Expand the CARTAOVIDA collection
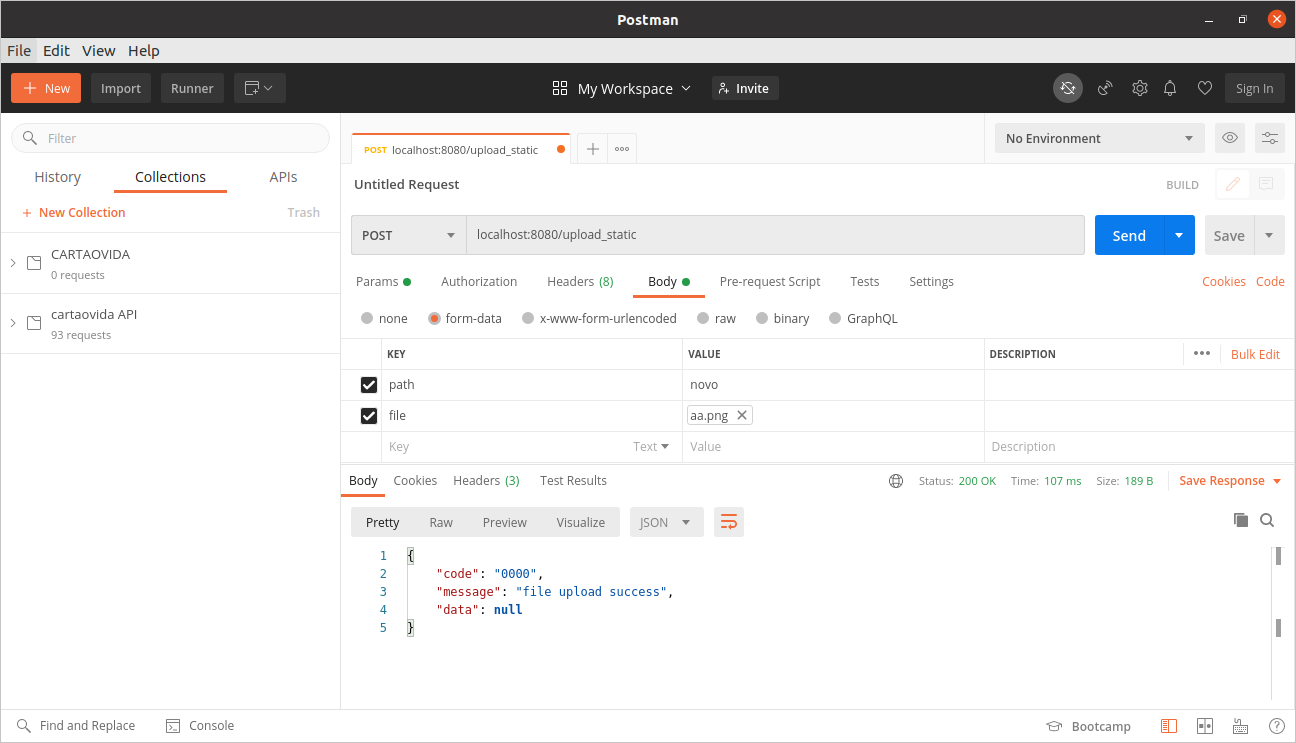Viewport: 1296px width, 743px height. (x=13, y=263)
